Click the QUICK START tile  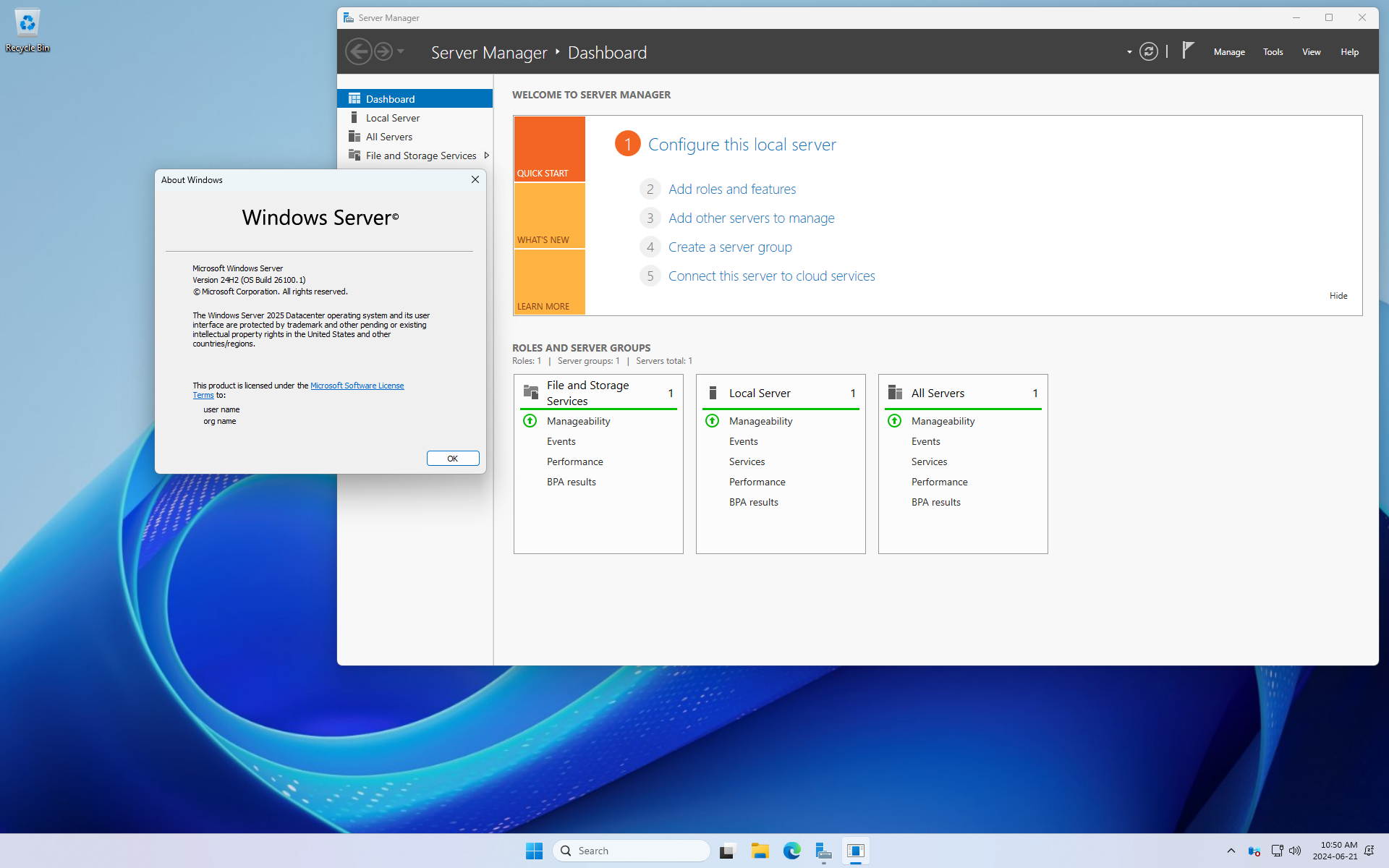pyautogui.click(x=550, y=149)
